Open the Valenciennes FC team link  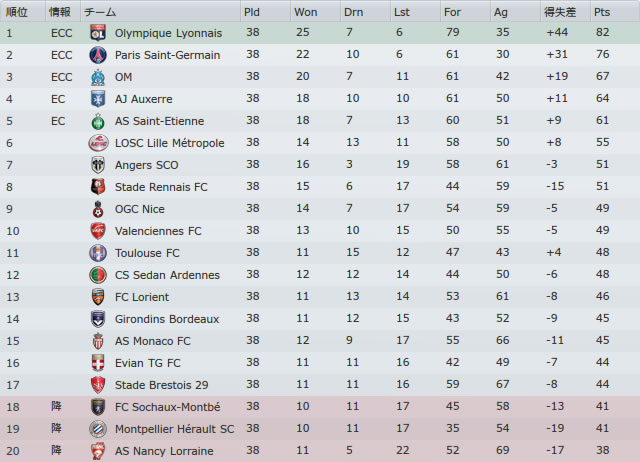pos(158,231)
